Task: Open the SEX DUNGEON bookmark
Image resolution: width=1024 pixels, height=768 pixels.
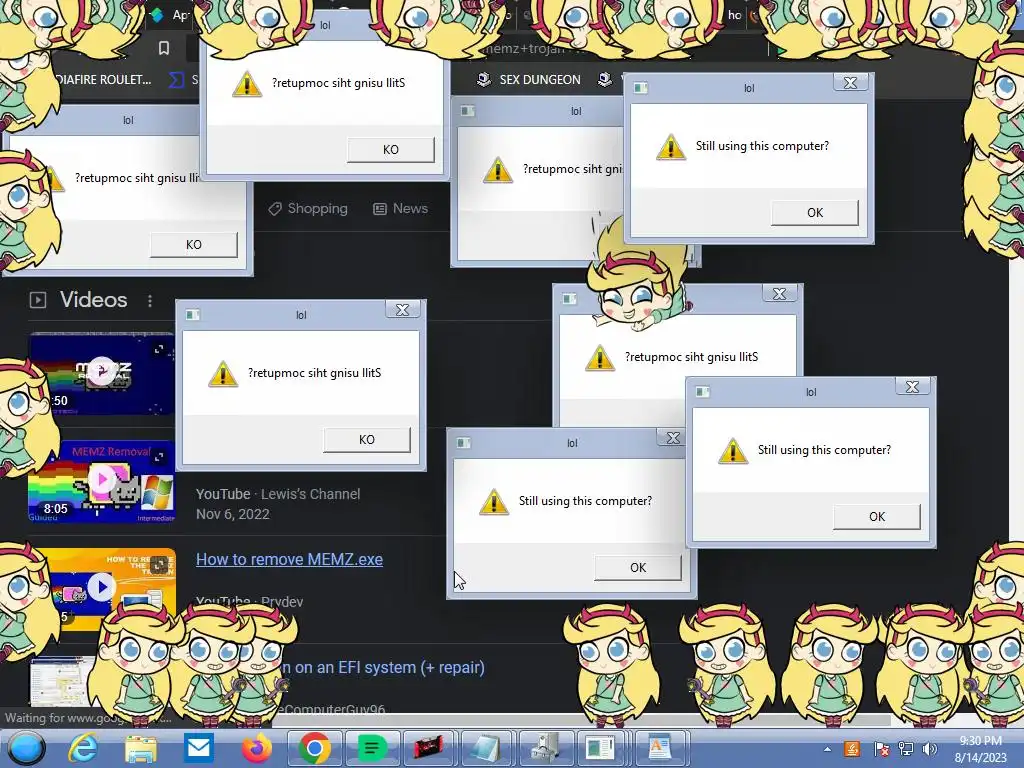Action: [529, 80]
